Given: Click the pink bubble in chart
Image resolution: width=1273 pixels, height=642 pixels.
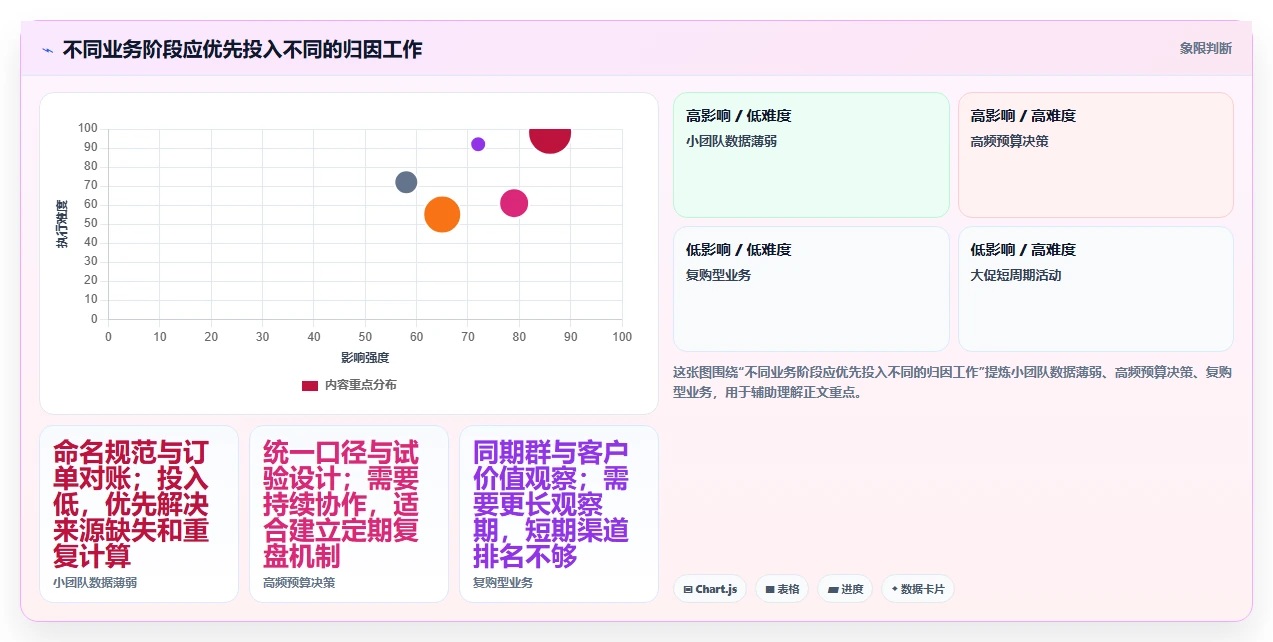Looking at the screenshot, I should point(514,203).
